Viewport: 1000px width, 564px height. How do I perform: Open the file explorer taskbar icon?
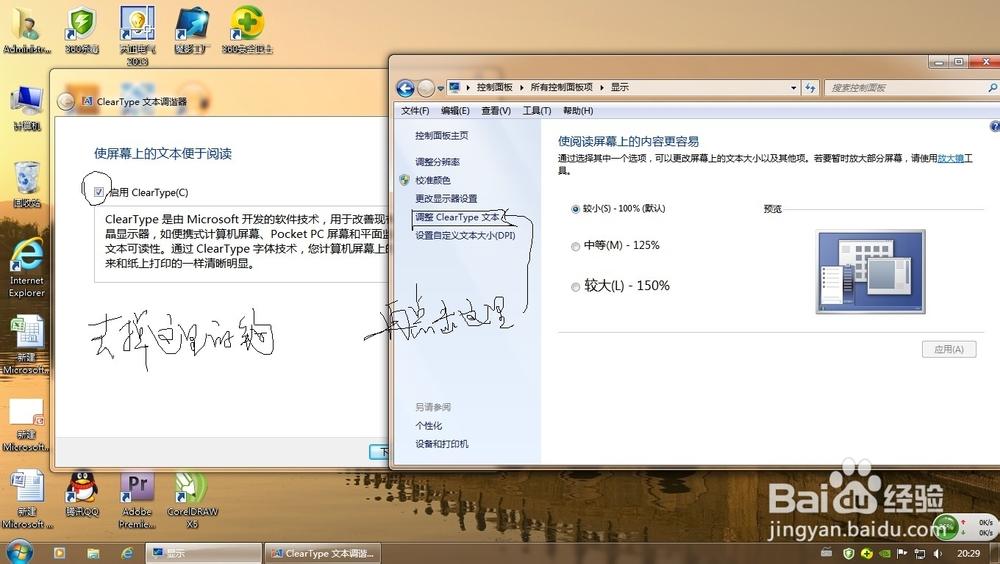[x=93, y=553]
